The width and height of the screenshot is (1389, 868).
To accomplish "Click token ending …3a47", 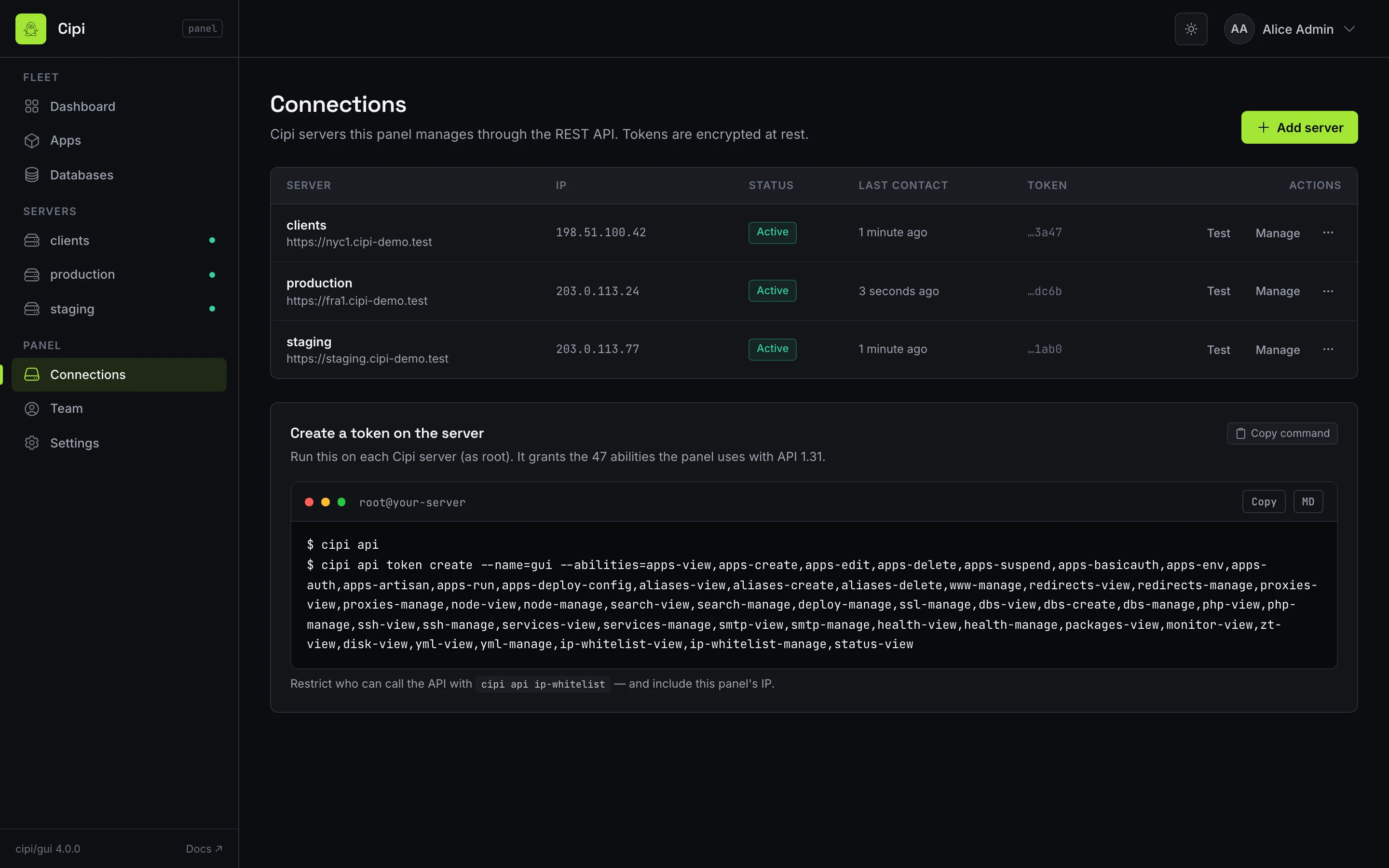I will pos(1045,232).
